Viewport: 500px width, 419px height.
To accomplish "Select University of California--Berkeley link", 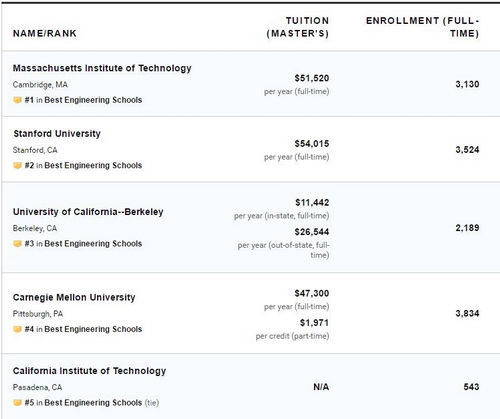I will click(88, 212).
